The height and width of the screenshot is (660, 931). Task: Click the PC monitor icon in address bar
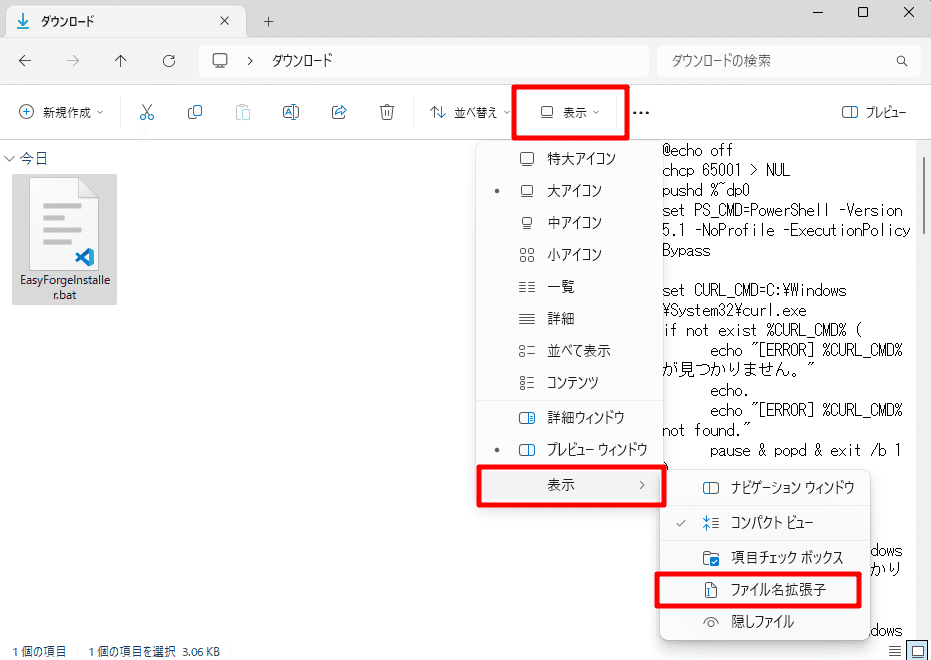pos(220,61)
